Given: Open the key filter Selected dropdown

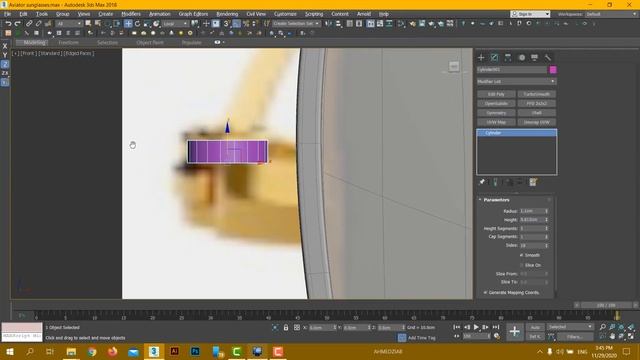Looking at the screenshot, I should pos(570,327).
